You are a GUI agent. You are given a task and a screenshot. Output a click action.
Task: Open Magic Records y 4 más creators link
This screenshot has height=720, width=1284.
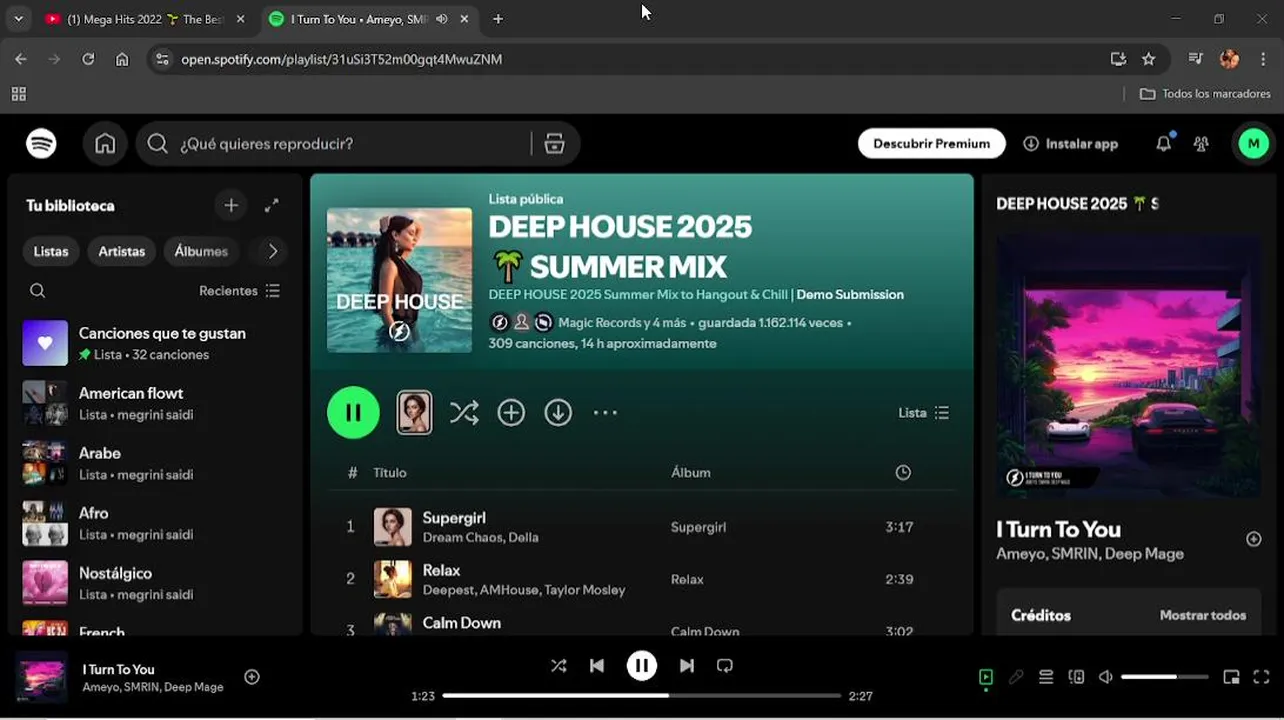pyautogui.click(x=622, y=323)
